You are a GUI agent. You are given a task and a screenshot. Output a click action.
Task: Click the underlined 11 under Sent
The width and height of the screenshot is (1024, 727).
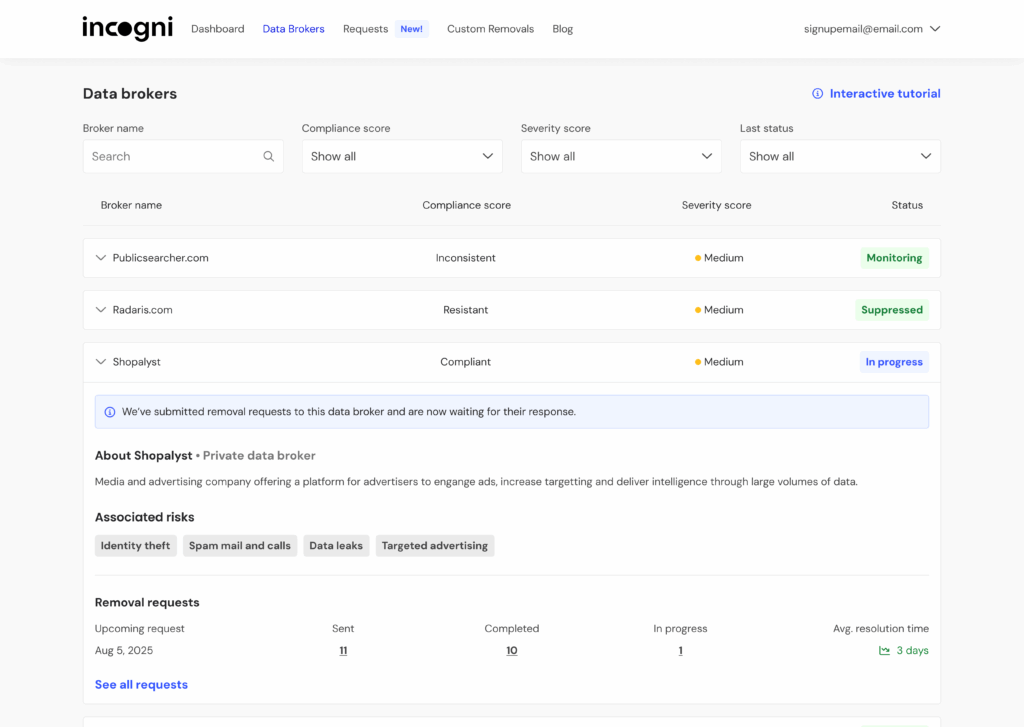click(343, 650)
